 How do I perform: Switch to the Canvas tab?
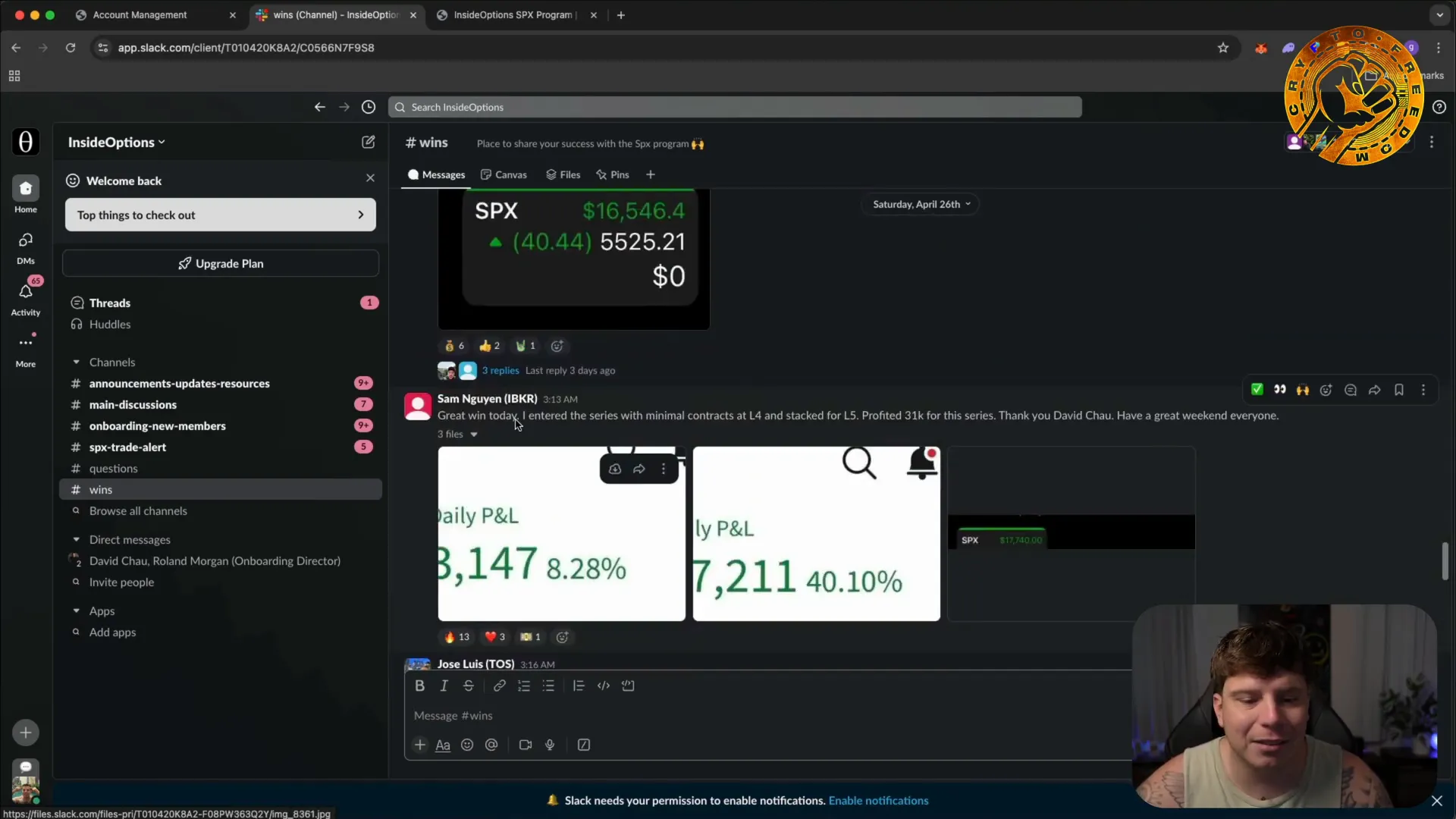[x=504, y=175]
